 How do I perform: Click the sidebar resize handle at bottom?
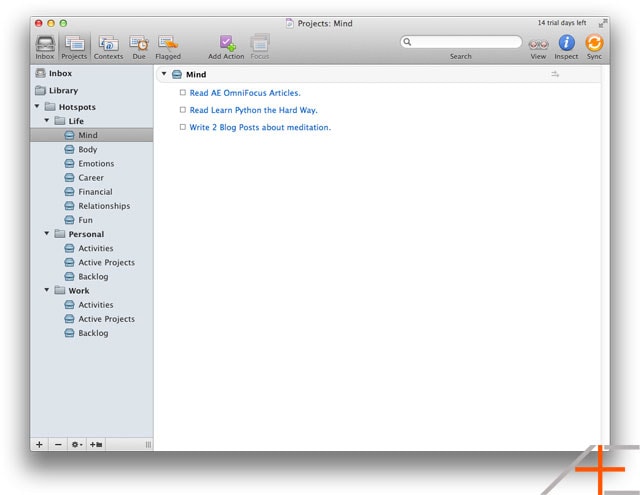pos(148,444)
